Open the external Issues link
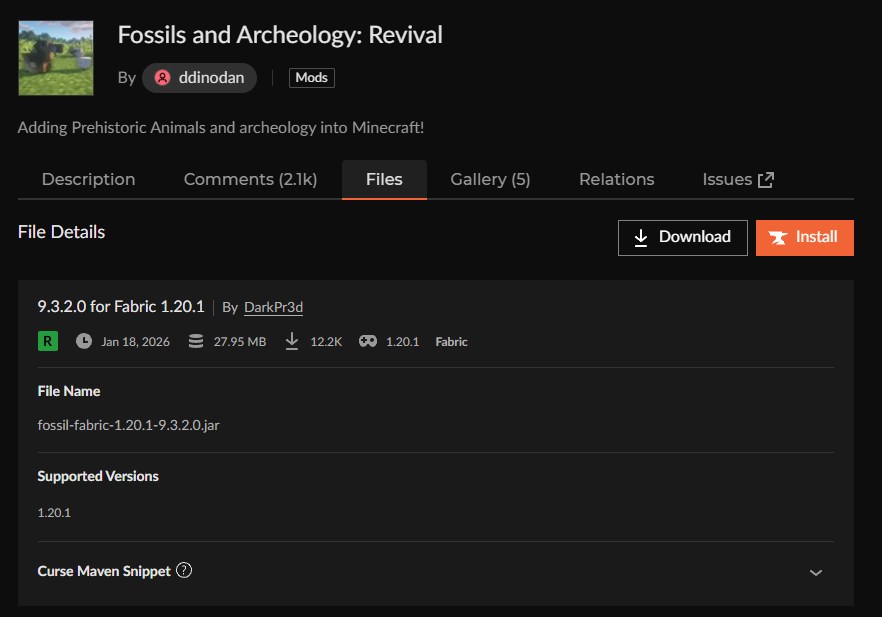Viewport: 882px width, 617px height. click(738, 180)
